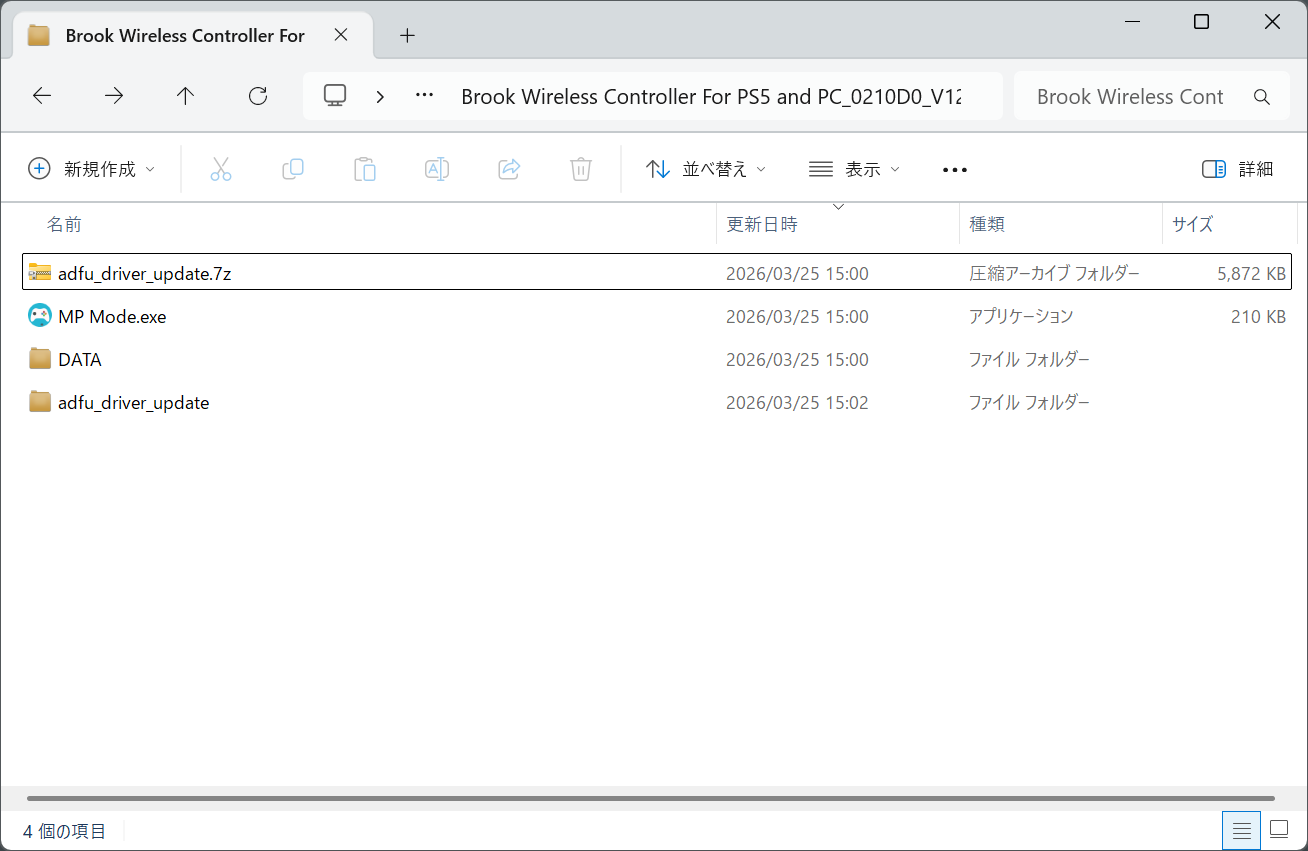Click the Paste clipboard icon

point(365,169)
